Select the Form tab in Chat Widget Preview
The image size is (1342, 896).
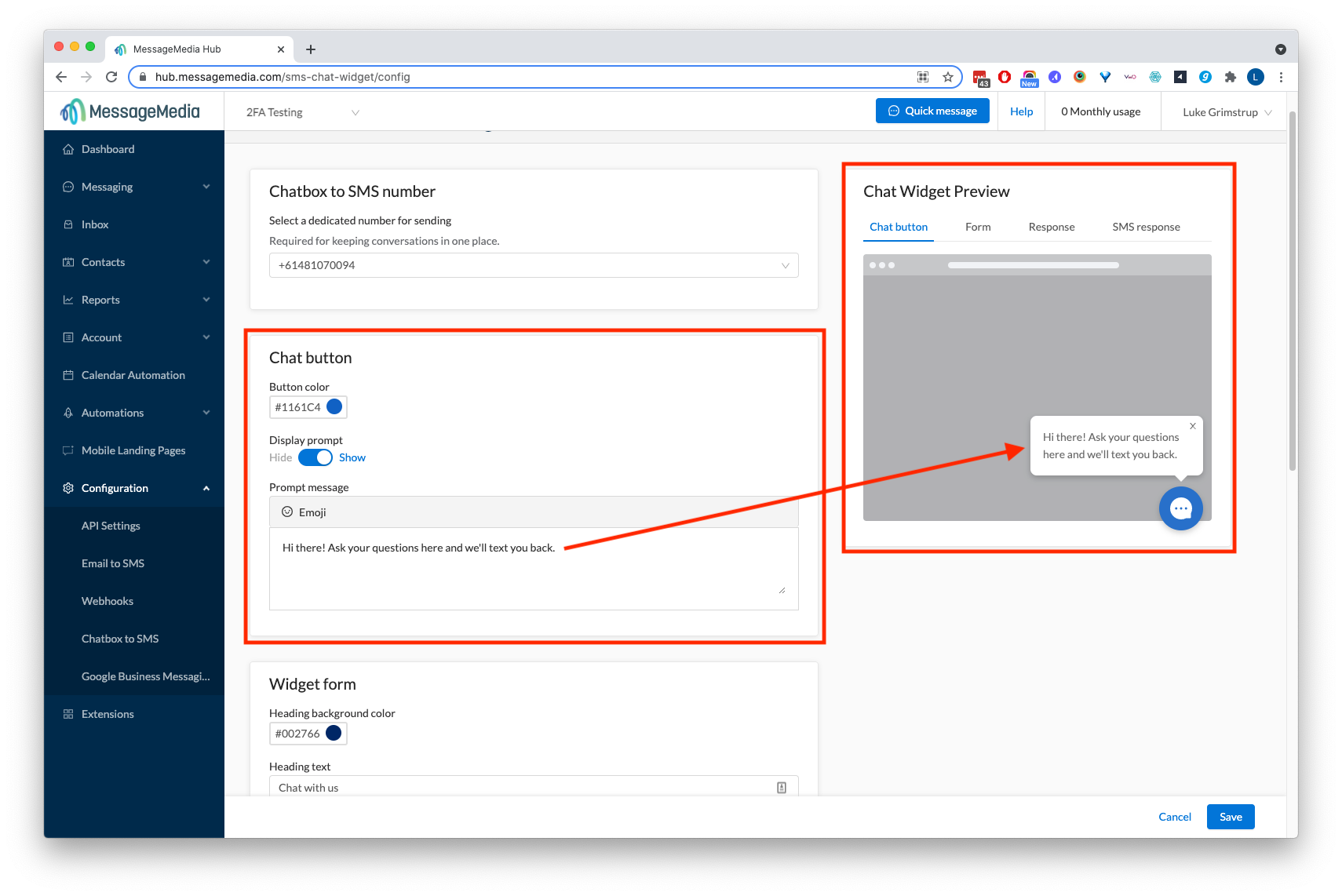[x=977, y=227]
